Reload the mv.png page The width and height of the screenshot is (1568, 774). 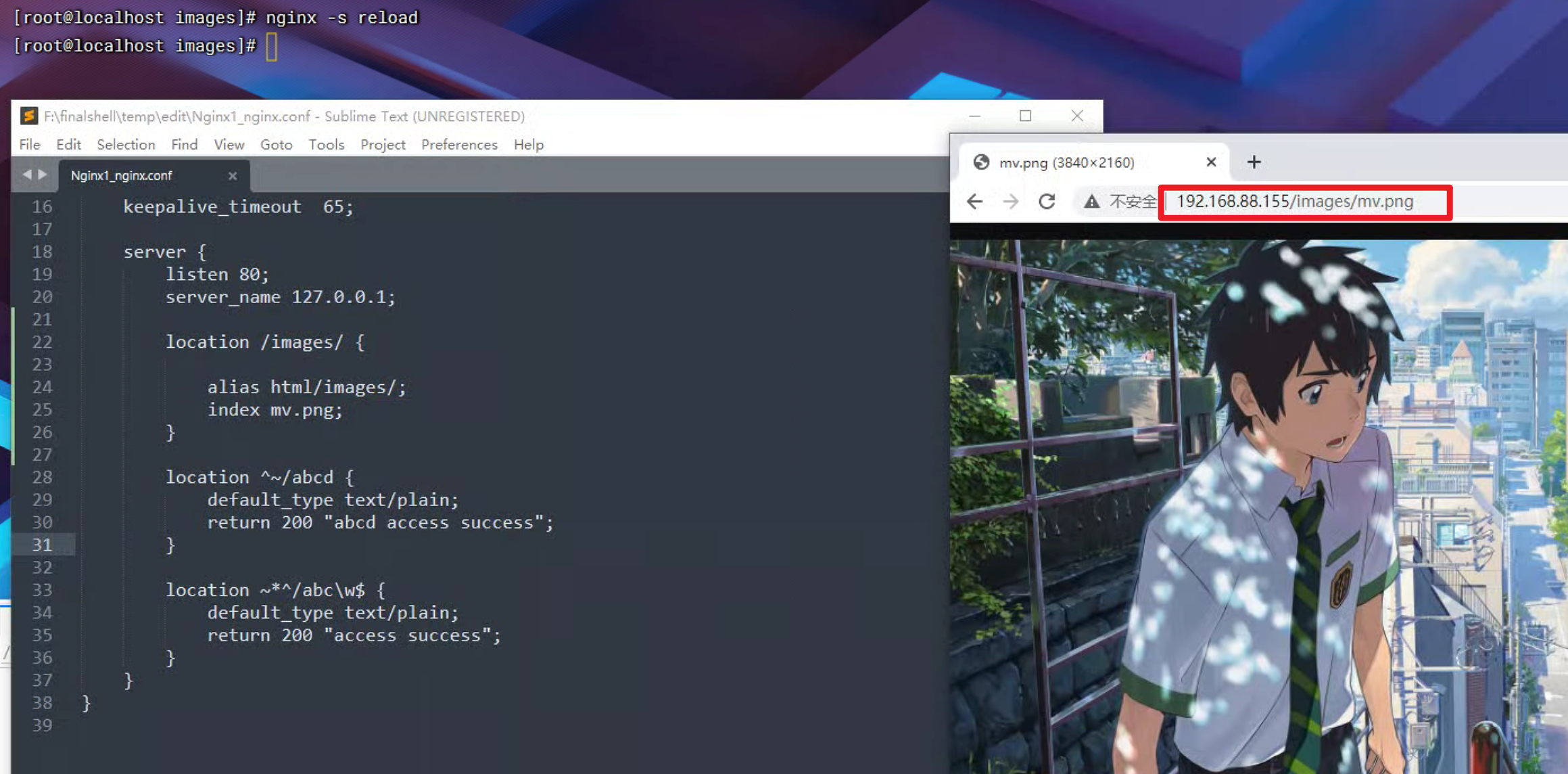(1047, 202)
